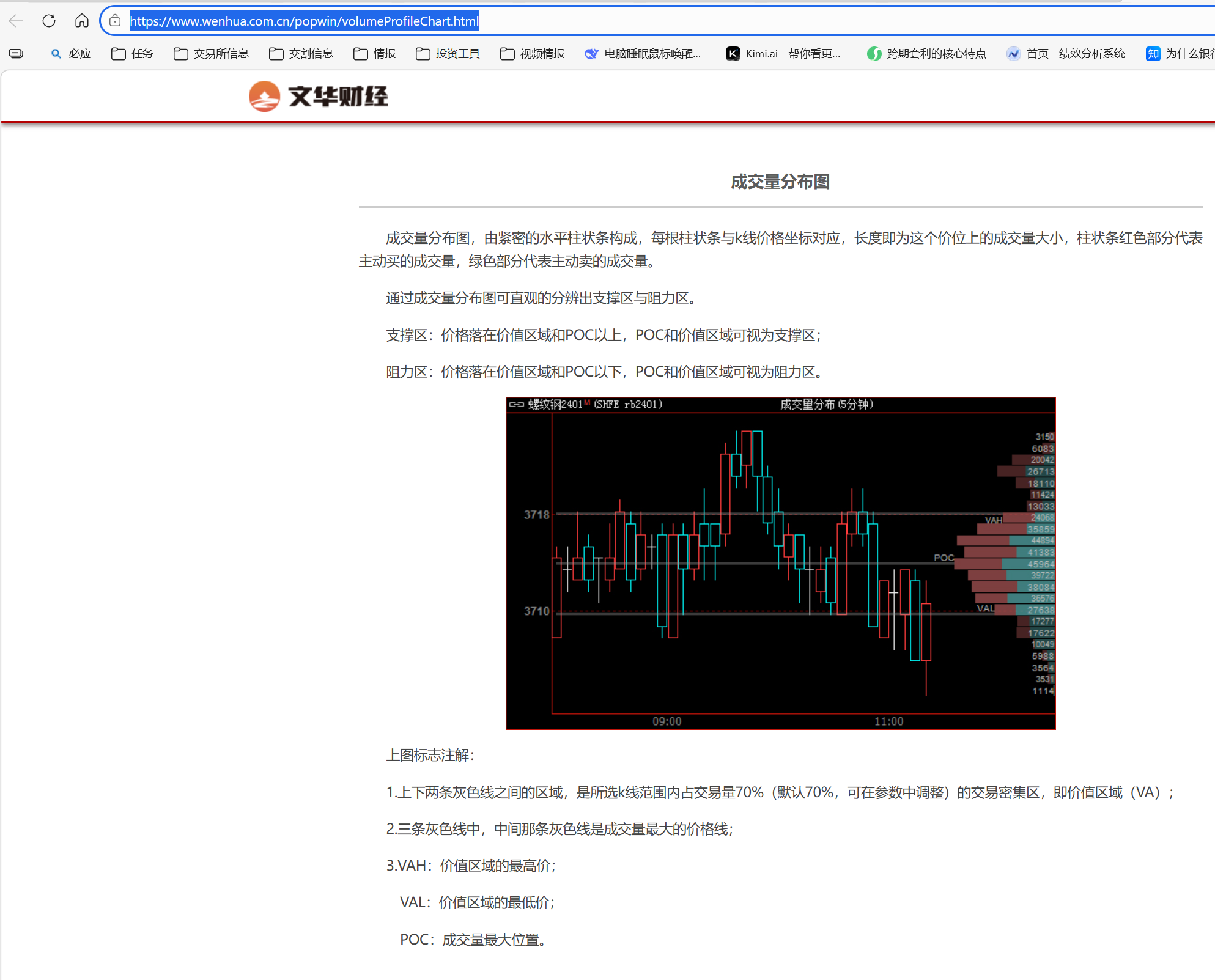The image size is (1215, 980).
Task: Open the Kimi.ai bookmark
Action: coord(784,54)
